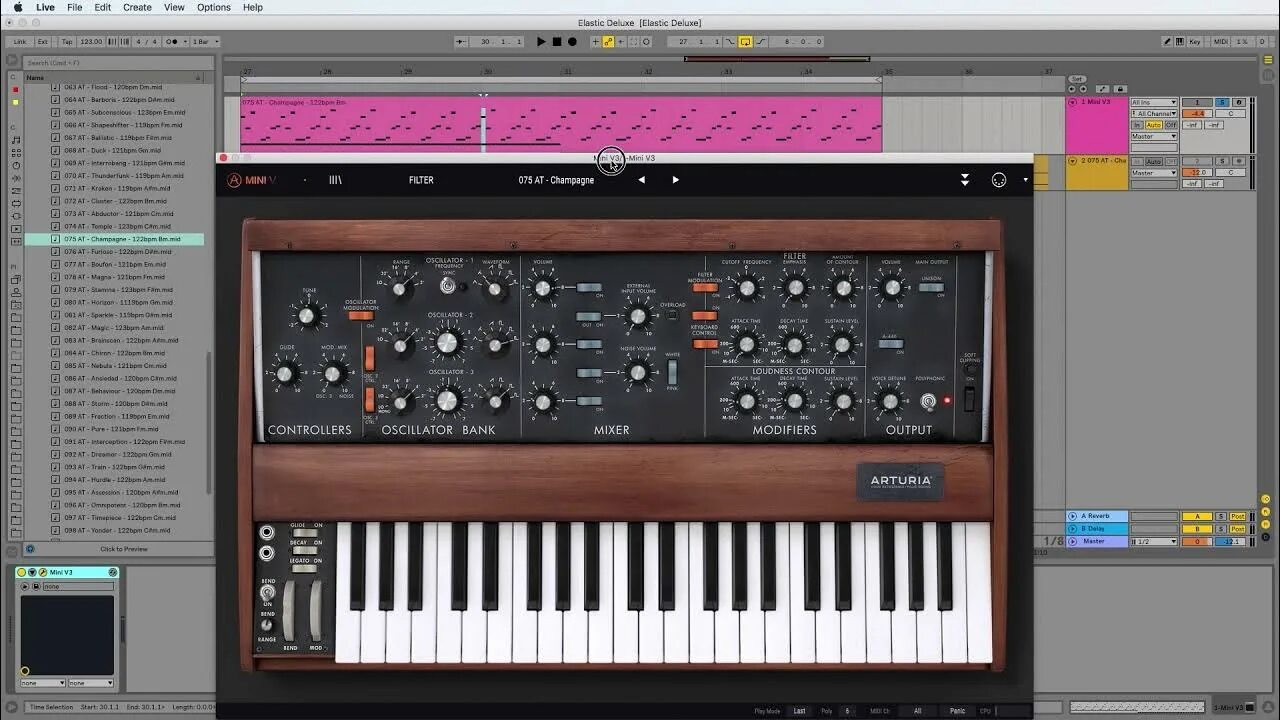Toggle the metronome button
Viewport: 1280px width, 720px height.
174,42
